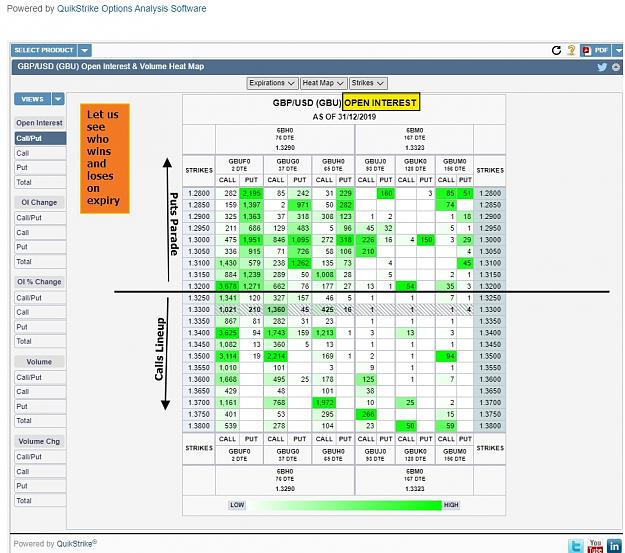The image size is (625, 553).
Task: Select Call/Put under Open Interest
Action: click(x=40, y=138)
